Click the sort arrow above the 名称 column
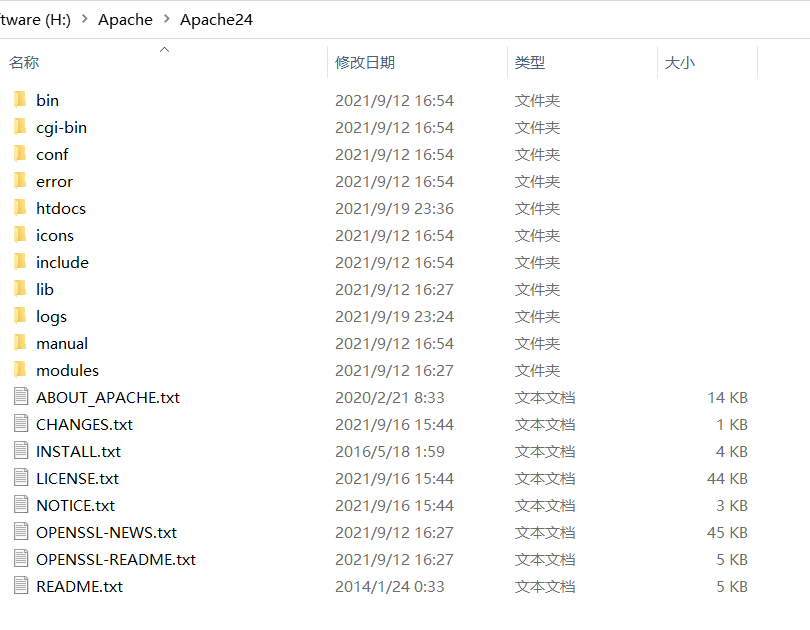The height and width of the screenshot is (630, 810). click(165, 48)
